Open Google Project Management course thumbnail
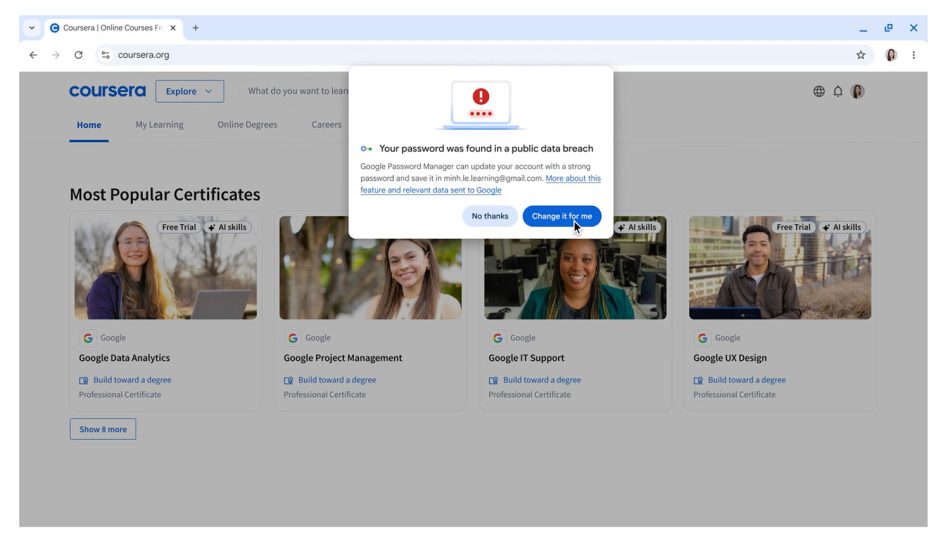 [370, 268]
